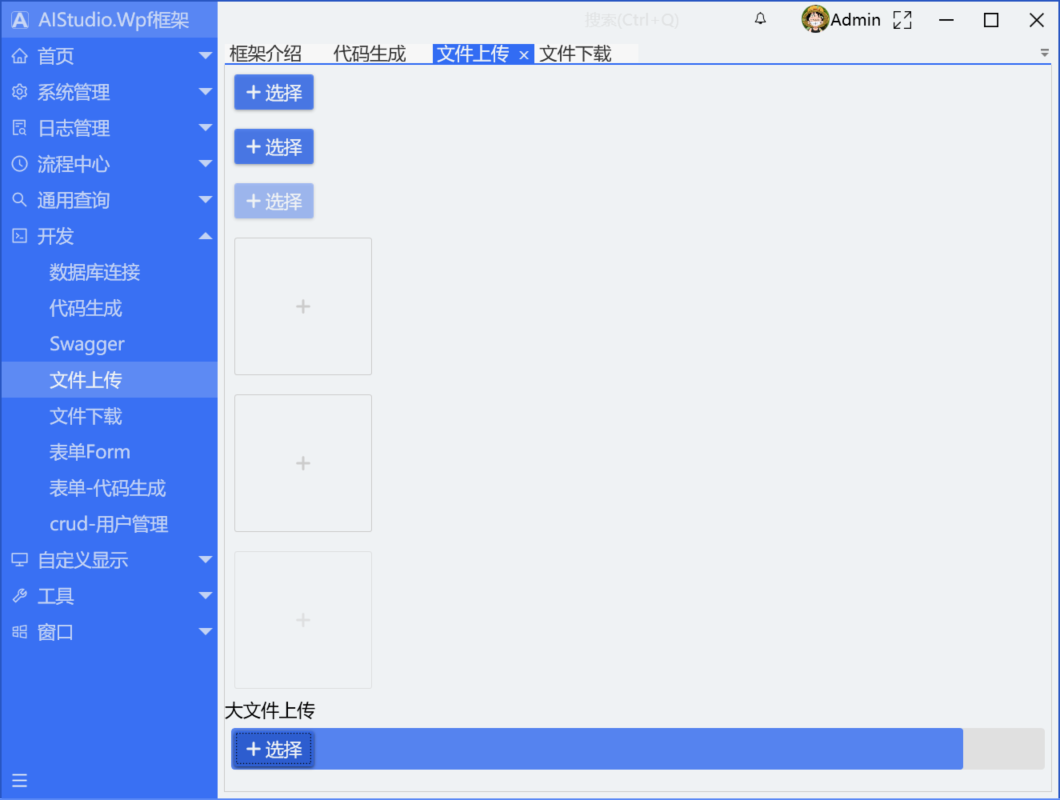Focus the 搜索(Ctrl+Q) search field
Image resolution: width=1060 pixels, height=800 pixels.
point(632,20)
